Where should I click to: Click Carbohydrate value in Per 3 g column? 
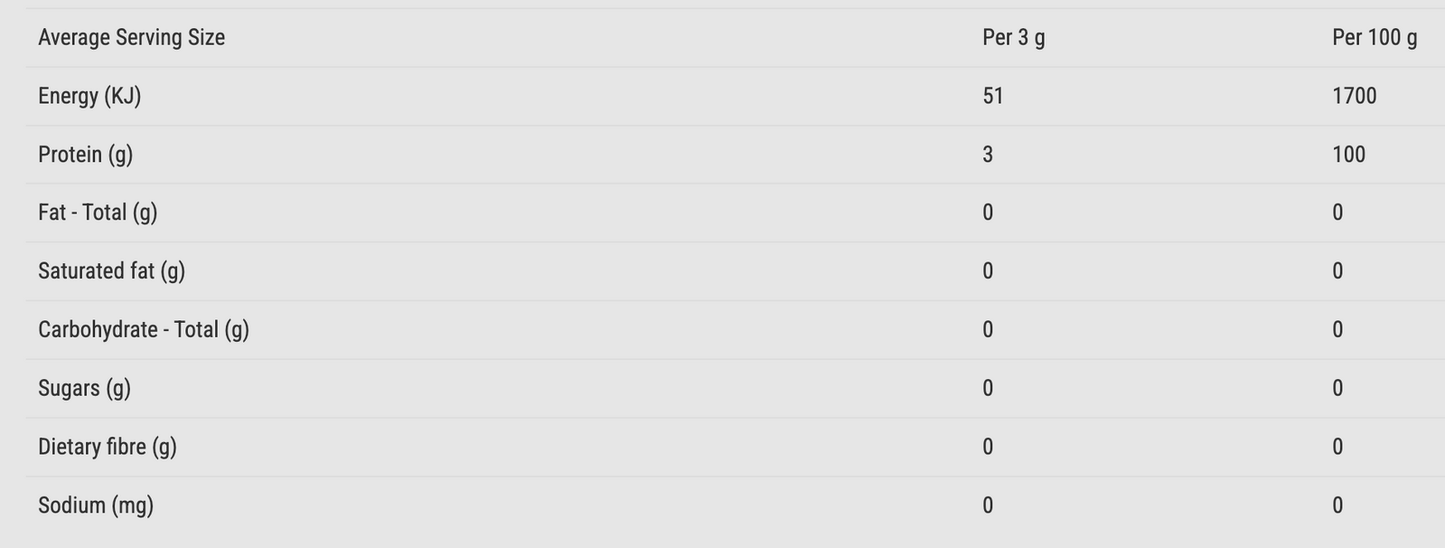coord(988,330)
